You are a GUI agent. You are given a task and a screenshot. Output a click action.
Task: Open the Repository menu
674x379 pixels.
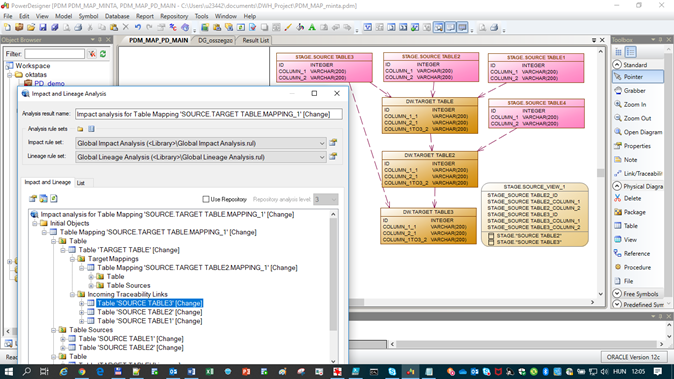[174, 16]
